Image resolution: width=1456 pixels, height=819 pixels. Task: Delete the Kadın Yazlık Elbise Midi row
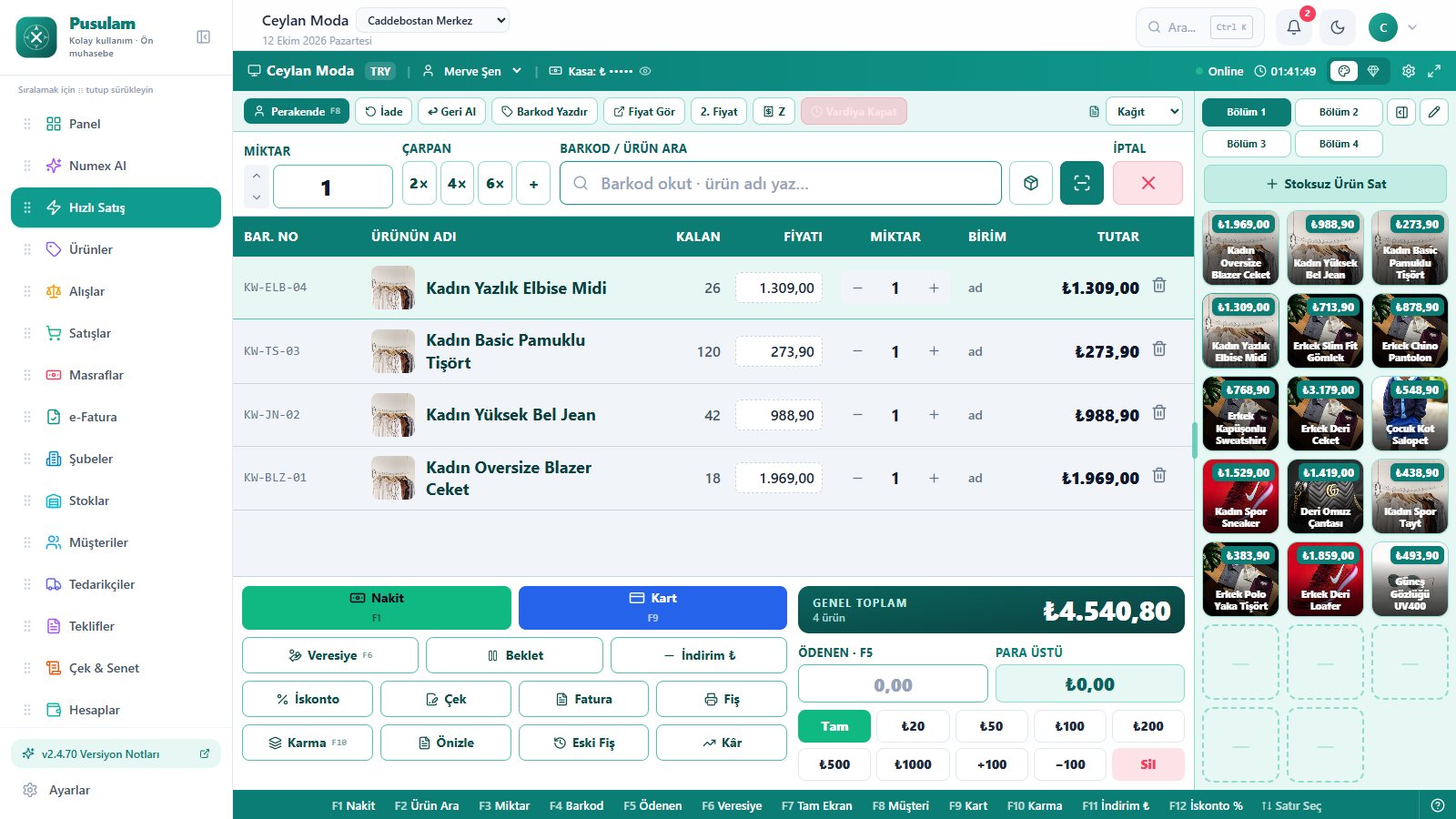click(x=1159, y=286)
